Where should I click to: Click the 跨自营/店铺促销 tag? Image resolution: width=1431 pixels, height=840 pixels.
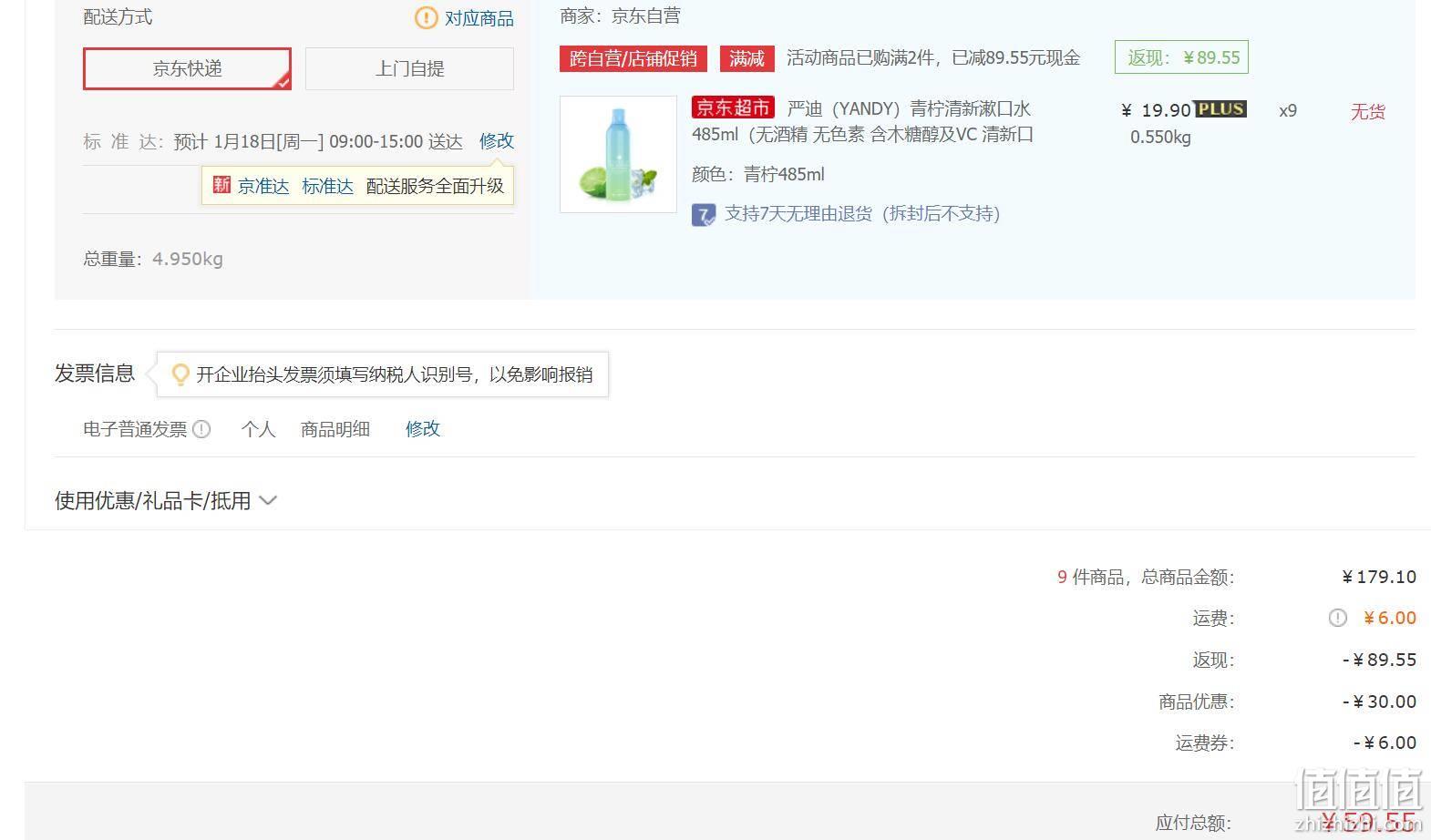coord(633,58)
